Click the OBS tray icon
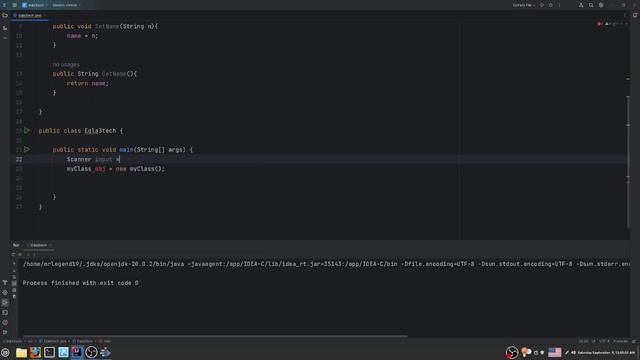Viewport: 640px width, 360px height. (512, 352)
